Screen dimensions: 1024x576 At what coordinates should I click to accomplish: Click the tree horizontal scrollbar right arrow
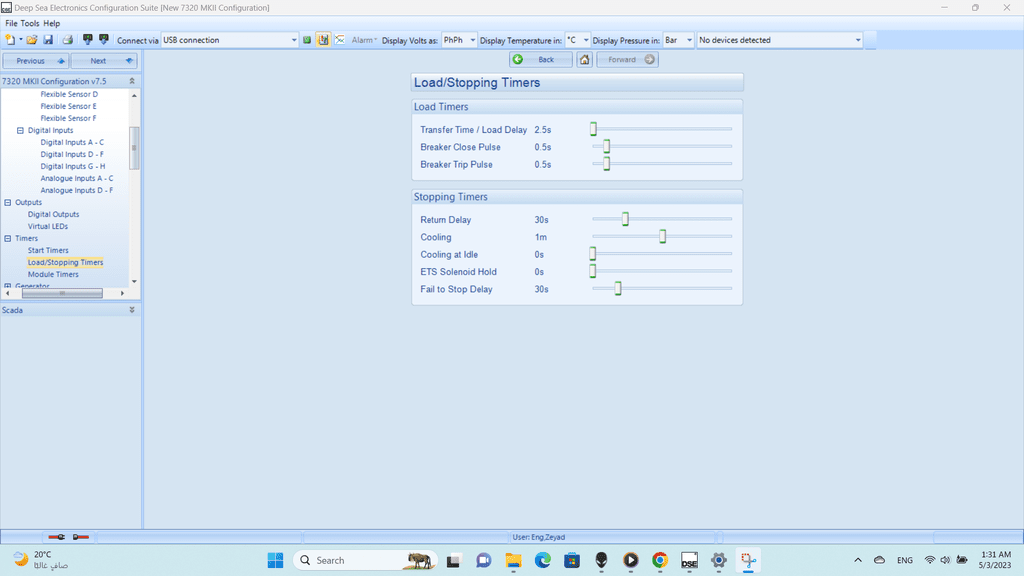click(122, 293)
